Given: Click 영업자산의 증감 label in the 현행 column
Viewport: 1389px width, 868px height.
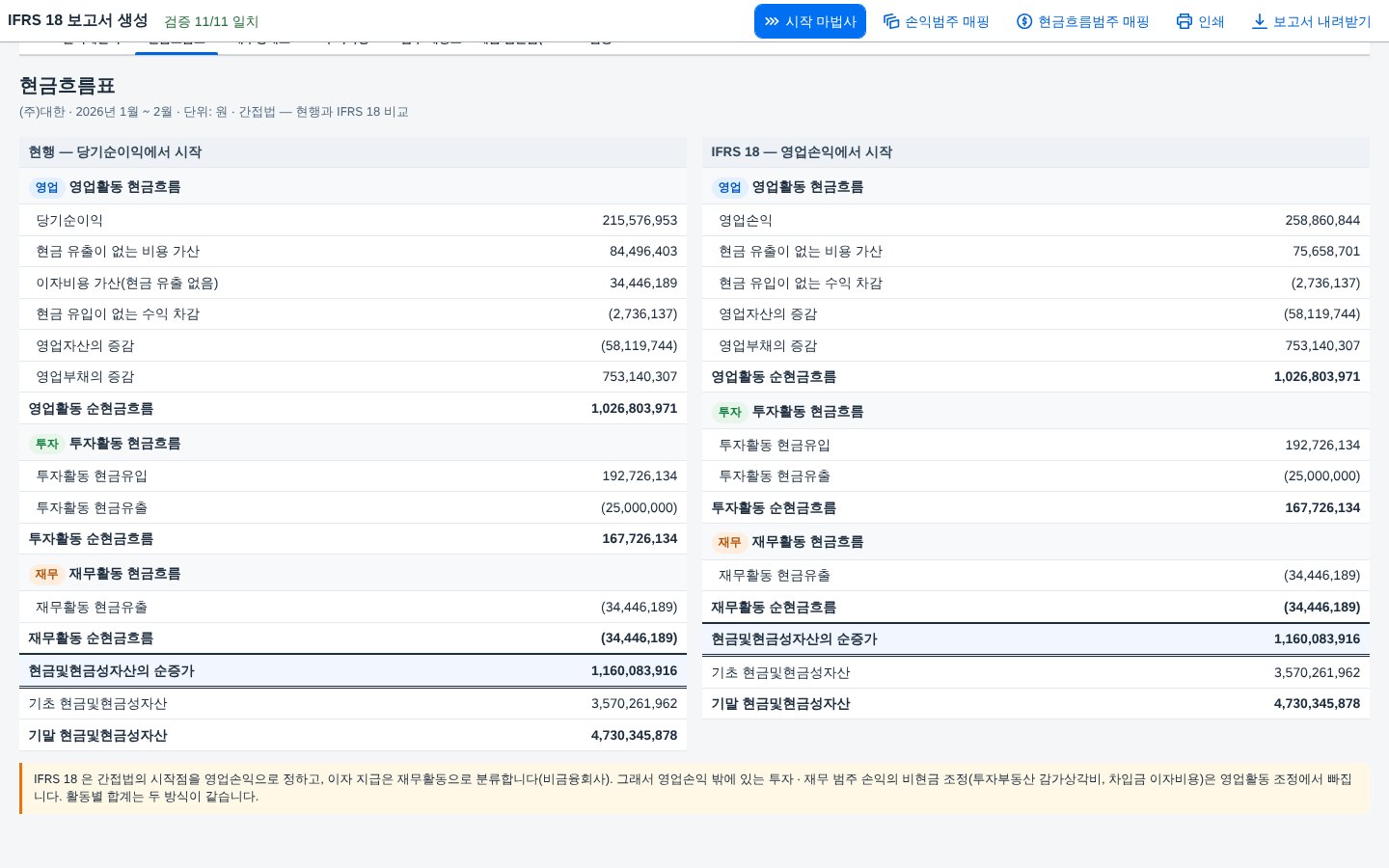Looking at the screenshot, I should pos(85,345).
